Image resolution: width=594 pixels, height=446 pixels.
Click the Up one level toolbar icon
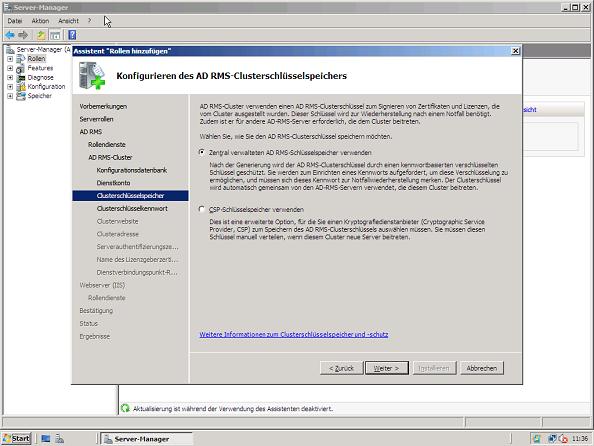click(x=41, y=35)
